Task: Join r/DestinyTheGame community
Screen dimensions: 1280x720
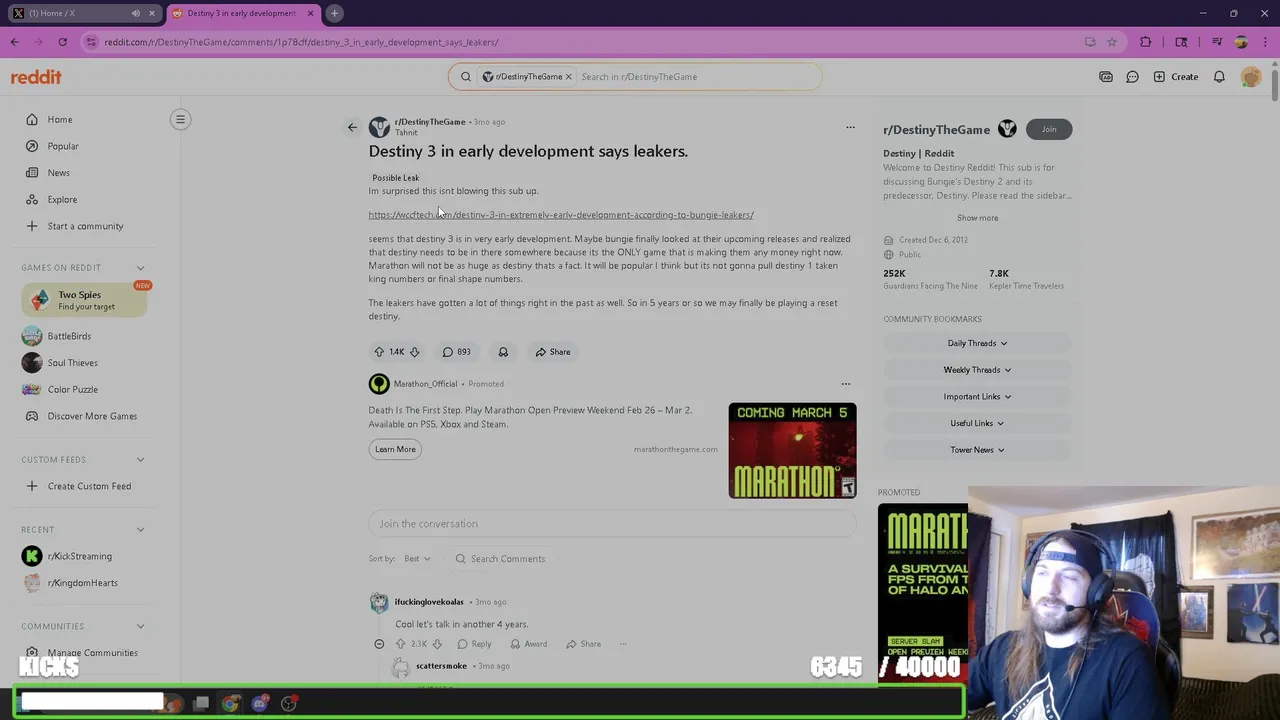Action: (1049, 129)
